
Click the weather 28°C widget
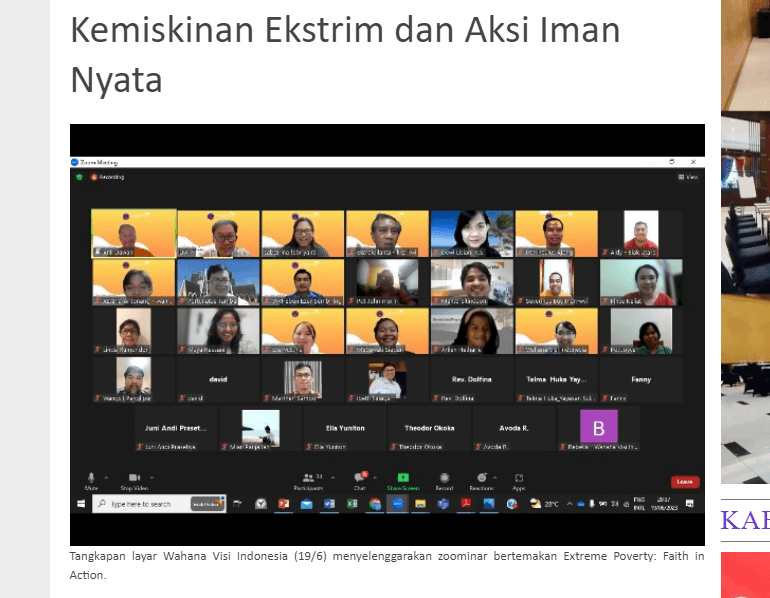(x=544, y=504)
